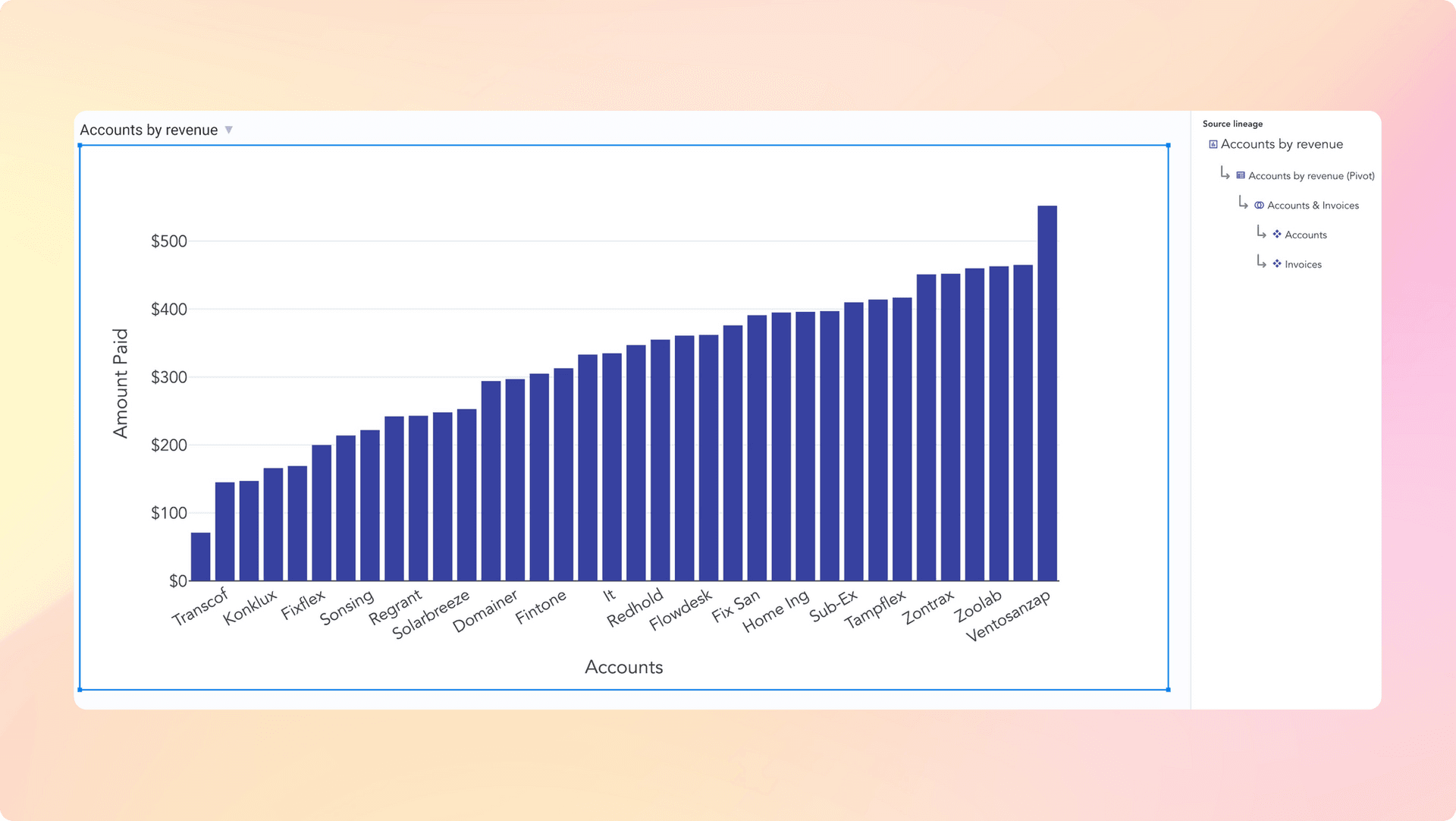This screenshot has width=1456, height=821.
Task: Click the Accounts x-axis title
Action: pyautogui.click(x=623, y=667)
